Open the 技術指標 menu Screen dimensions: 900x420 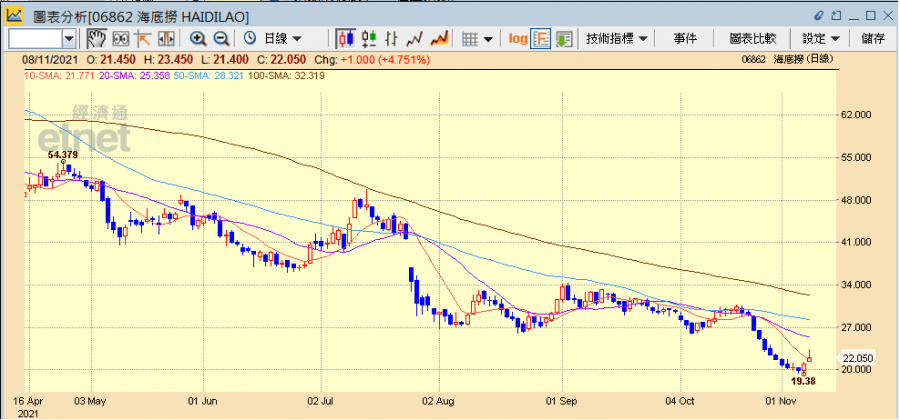(617, 39)
